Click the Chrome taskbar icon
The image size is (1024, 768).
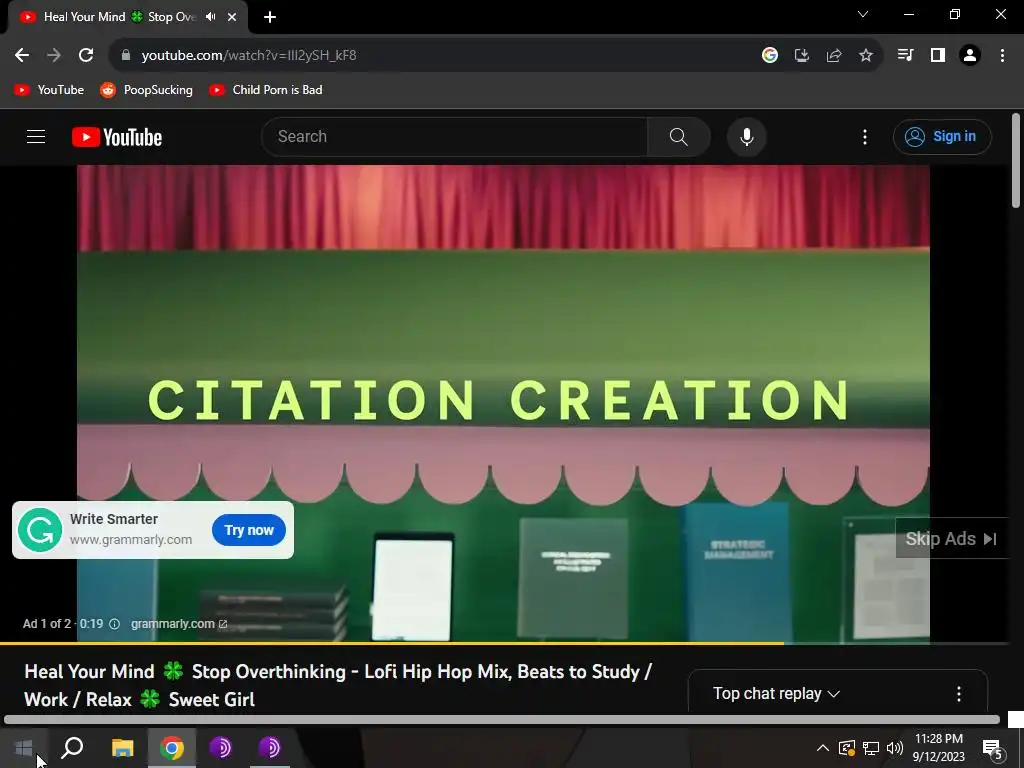pyautogui.click(x=172, y=748)
